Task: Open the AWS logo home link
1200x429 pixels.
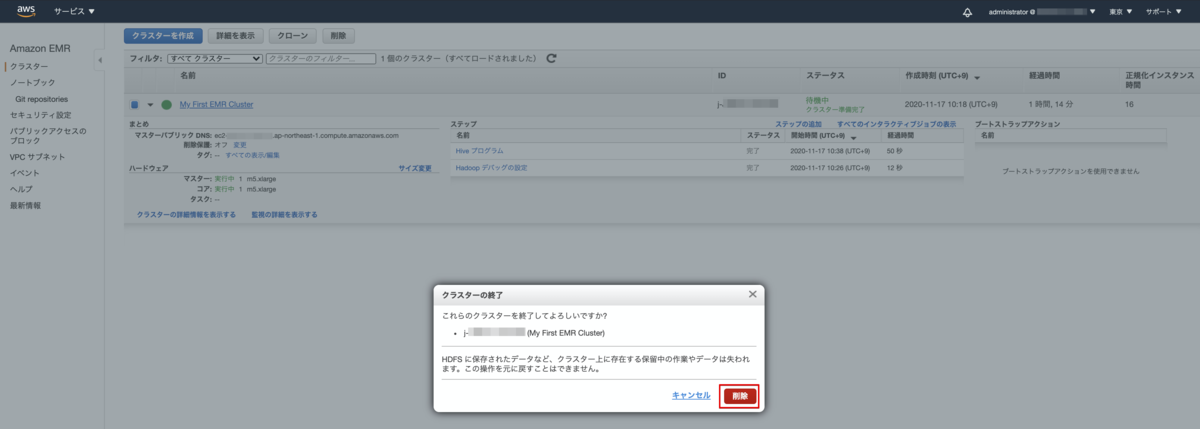Action: pos(26,11)
